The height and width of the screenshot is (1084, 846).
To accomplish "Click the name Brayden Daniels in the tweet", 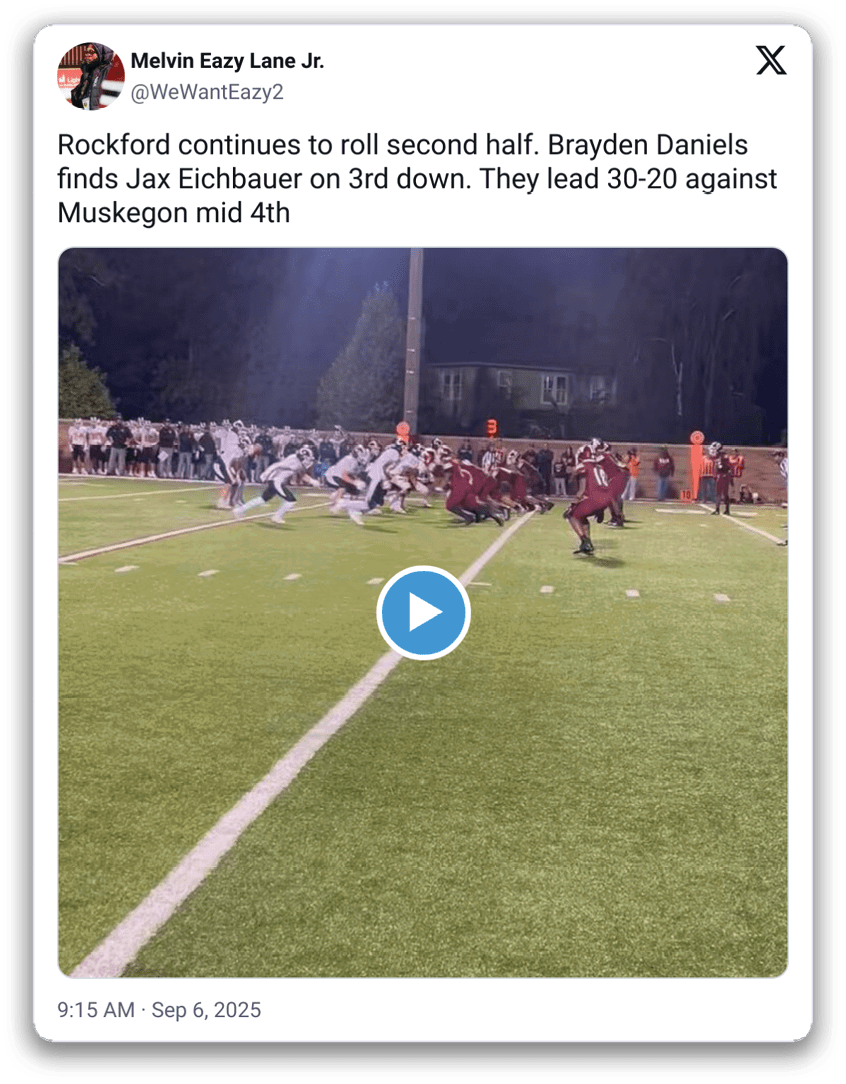I will (648, 145).
